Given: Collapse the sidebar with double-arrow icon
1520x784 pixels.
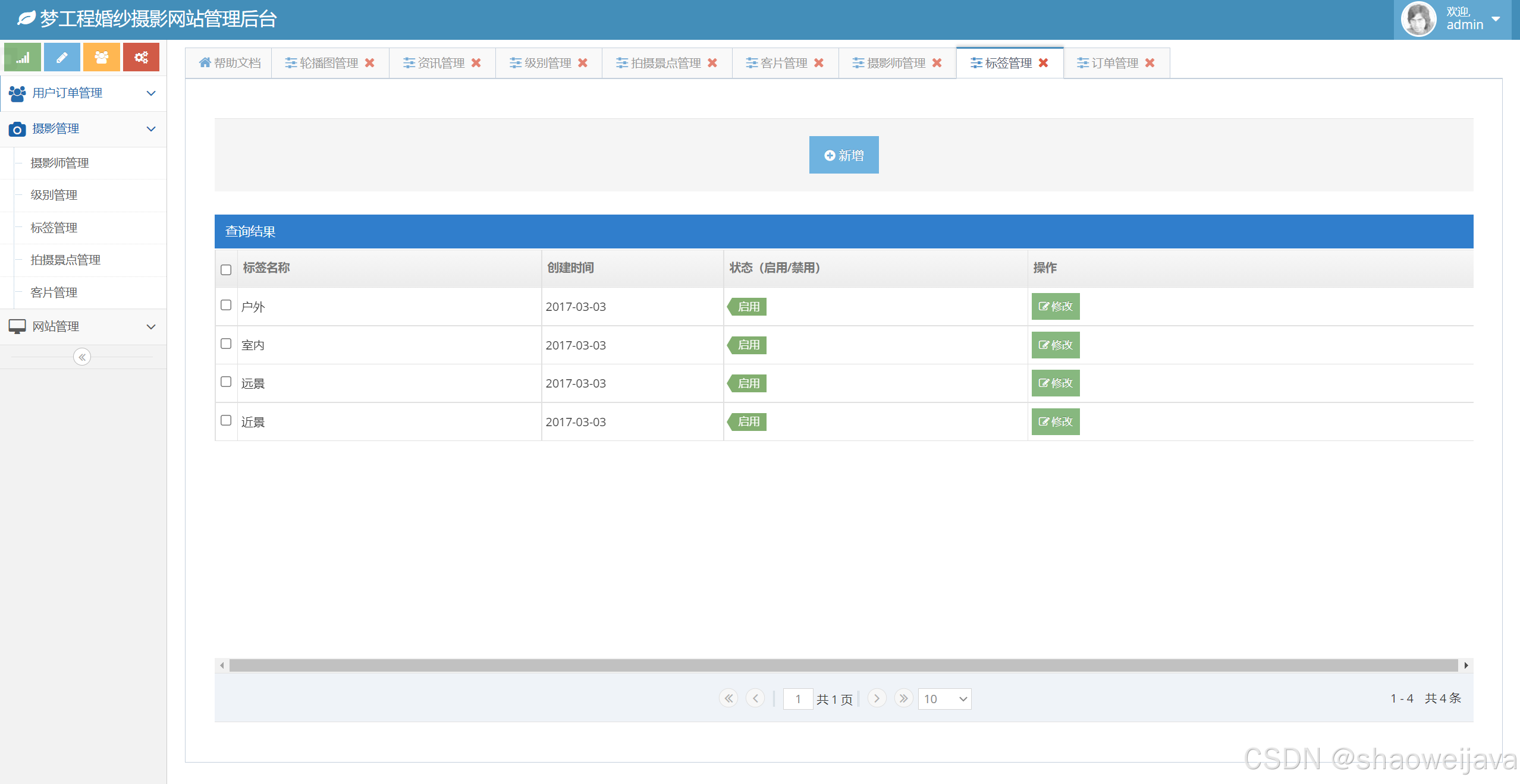Looking at the screenshot, I should (x=82, y=357).
